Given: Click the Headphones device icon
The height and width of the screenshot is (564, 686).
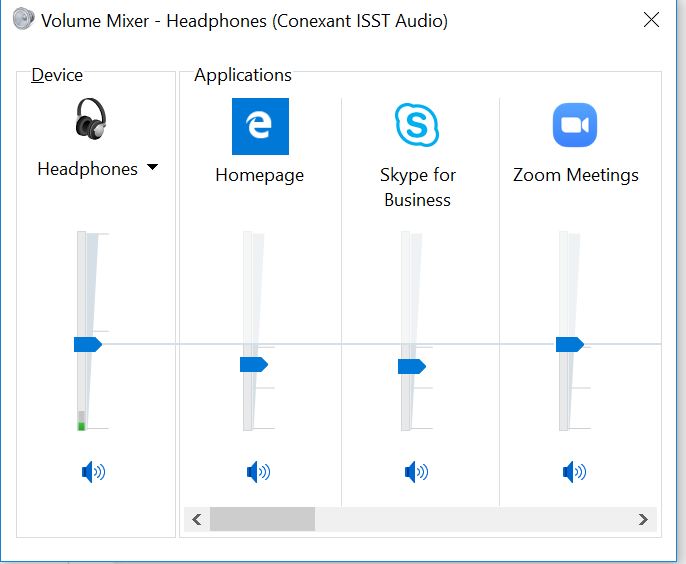Looking at the screenshot, I should (91, 119).
